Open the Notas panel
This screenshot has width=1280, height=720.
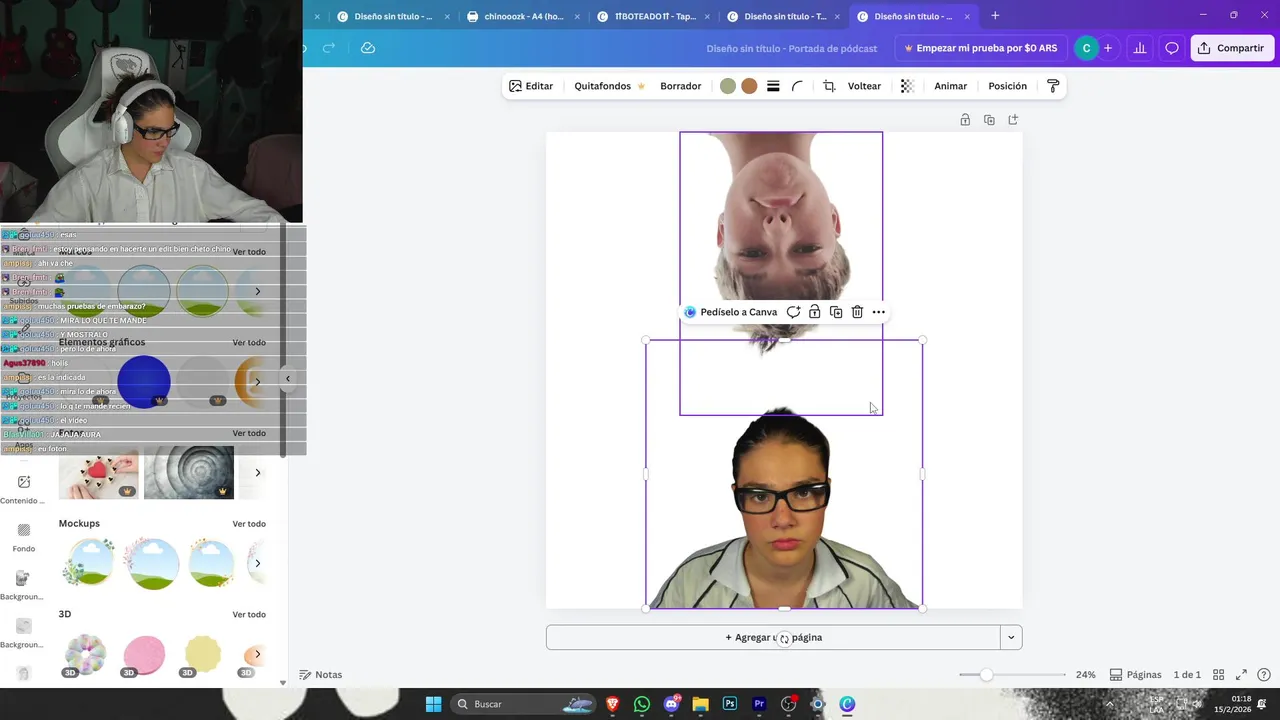tap(321, 675)
